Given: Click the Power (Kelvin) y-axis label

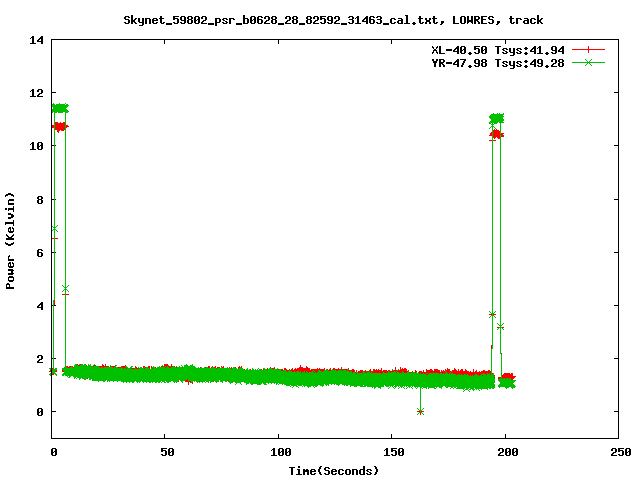Looking at the screenshot, I should click(x=10, y=241).
